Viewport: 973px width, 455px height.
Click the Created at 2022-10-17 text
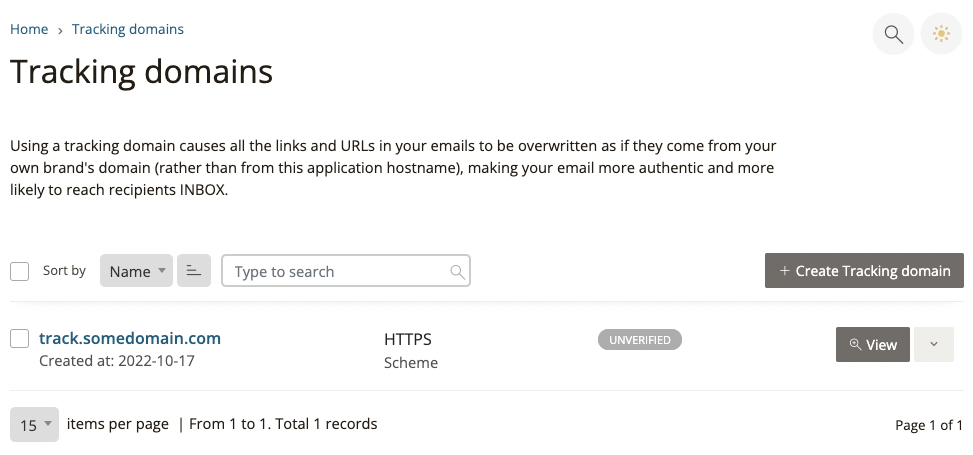[x=117, y=361]
